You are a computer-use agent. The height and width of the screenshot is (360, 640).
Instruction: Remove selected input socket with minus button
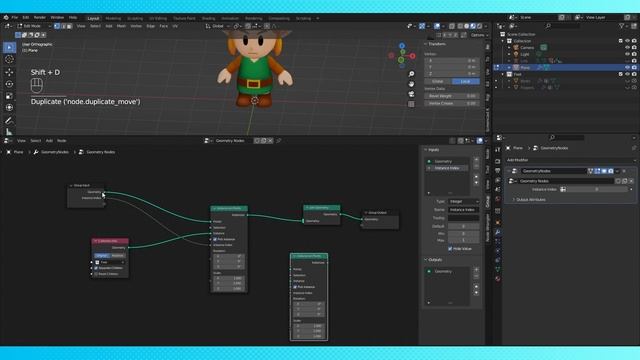click(x=476, y=166)
